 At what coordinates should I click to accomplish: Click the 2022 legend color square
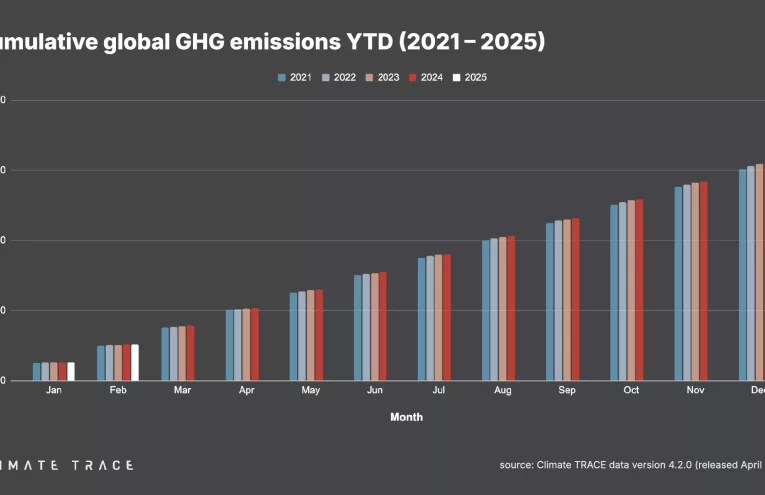pyautogui.click(x=326, y=77)
